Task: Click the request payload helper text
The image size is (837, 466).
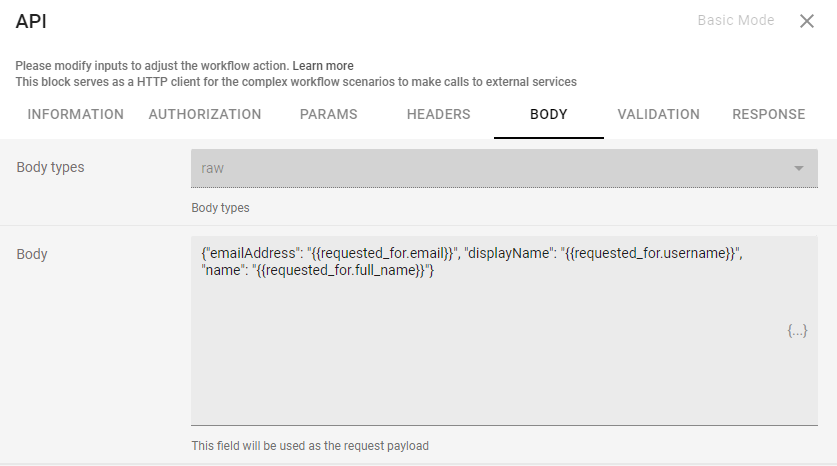Action: [310, 446]
